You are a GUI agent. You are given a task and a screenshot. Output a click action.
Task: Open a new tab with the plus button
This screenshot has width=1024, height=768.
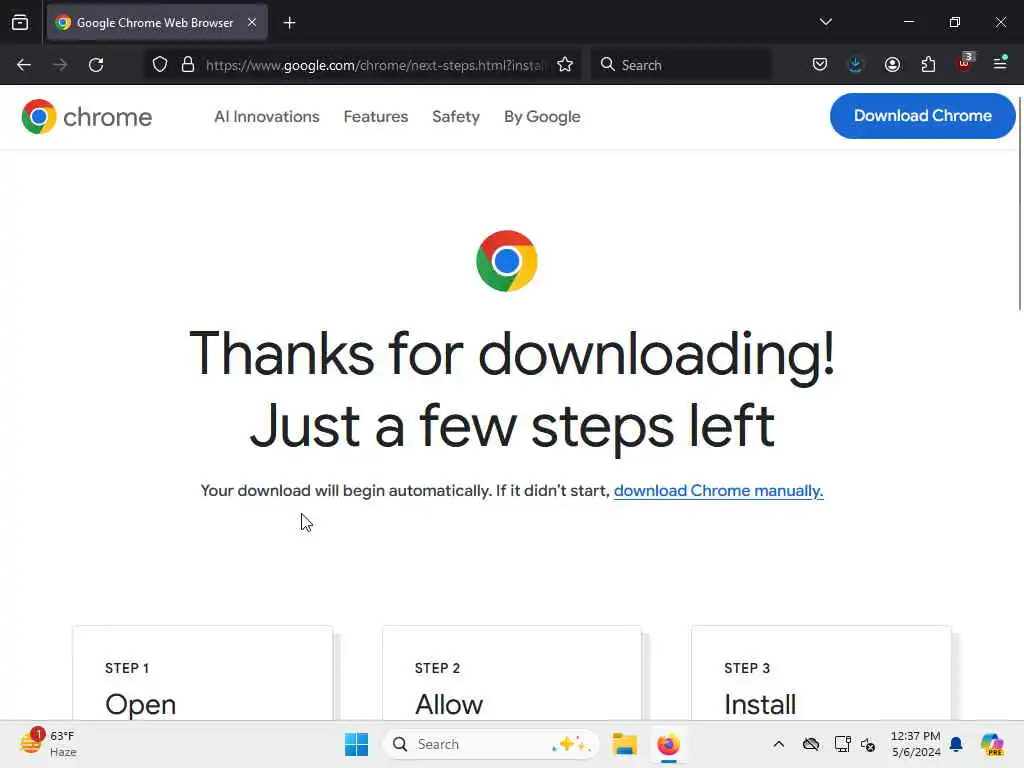click(289, 23)
